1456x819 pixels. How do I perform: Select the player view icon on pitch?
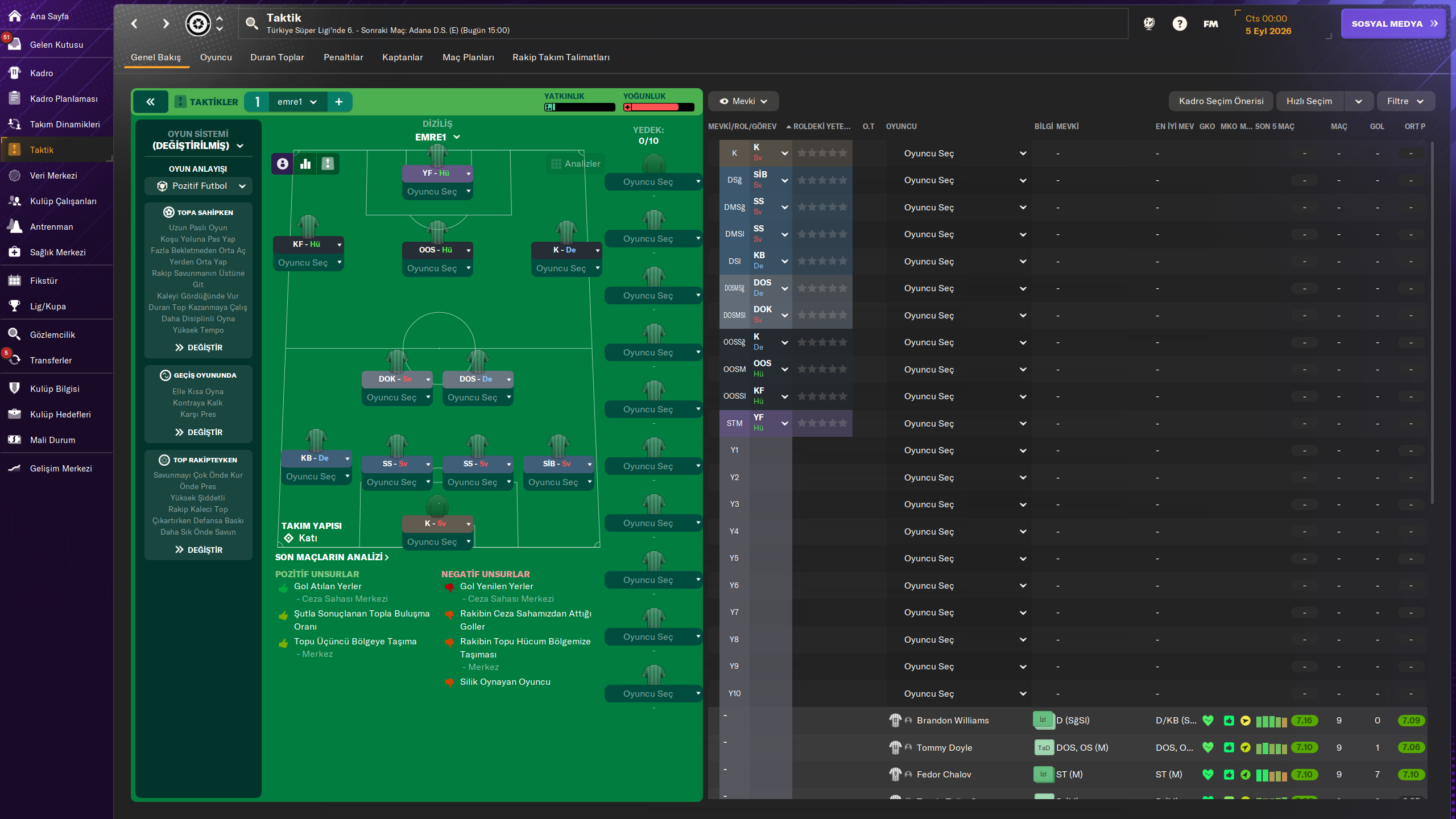[283, 164]
